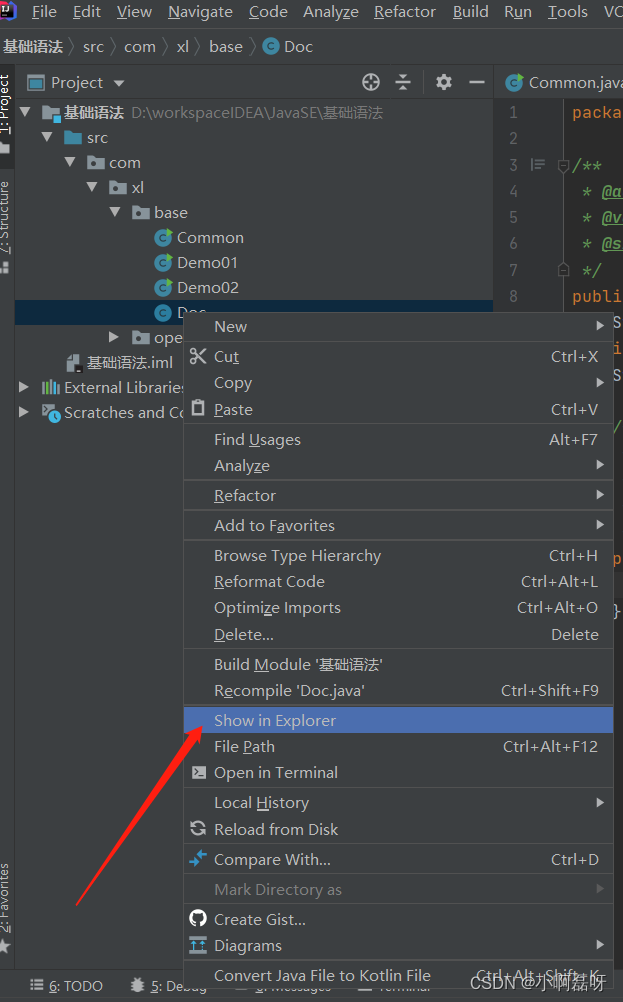Click the locate/scroll-from-source crosshair icon
The height and width of the screenshot is (1002, 623).
point(371,82)
